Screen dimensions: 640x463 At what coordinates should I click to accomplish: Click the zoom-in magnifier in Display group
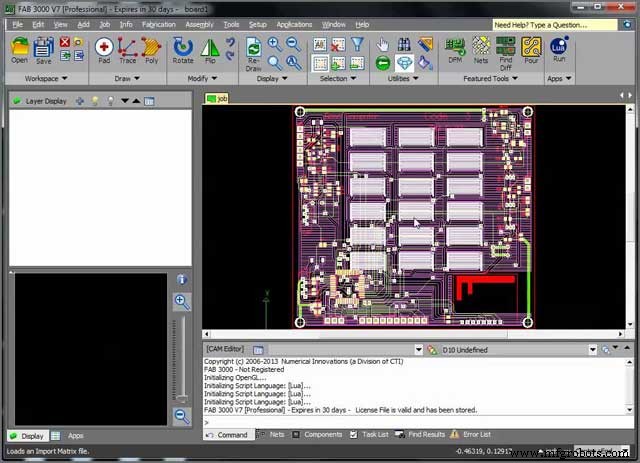coord(274,44)
